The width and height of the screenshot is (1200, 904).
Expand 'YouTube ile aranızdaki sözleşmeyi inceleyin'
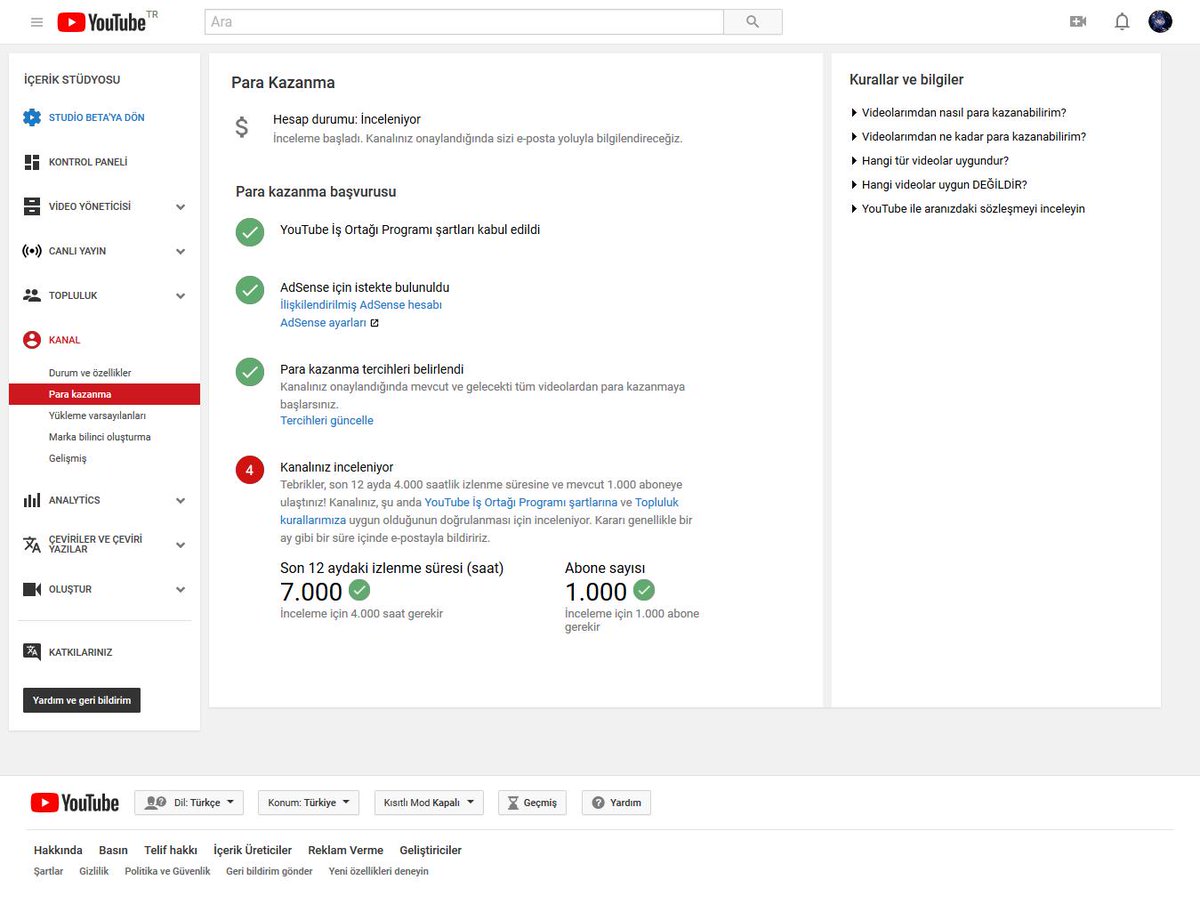pyautogui.click(x=967, y=209)
